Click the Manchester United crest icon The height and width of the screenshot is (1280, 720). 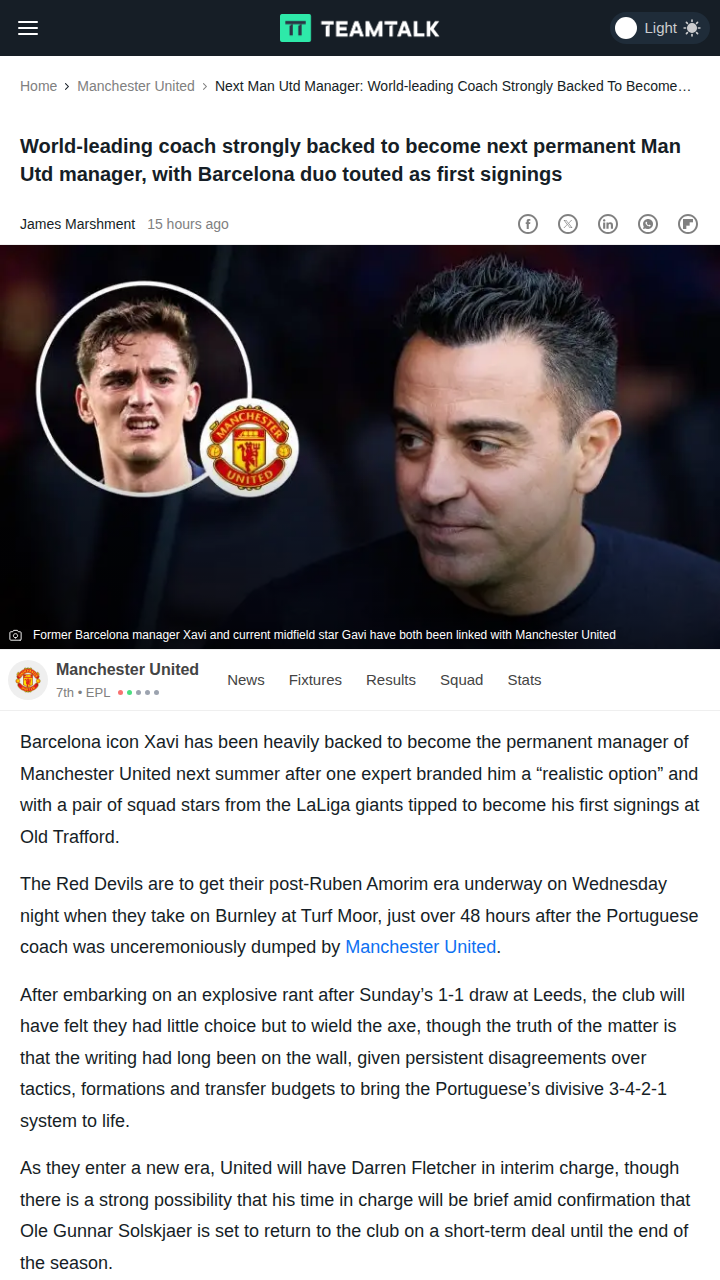[x=28, y=680]
